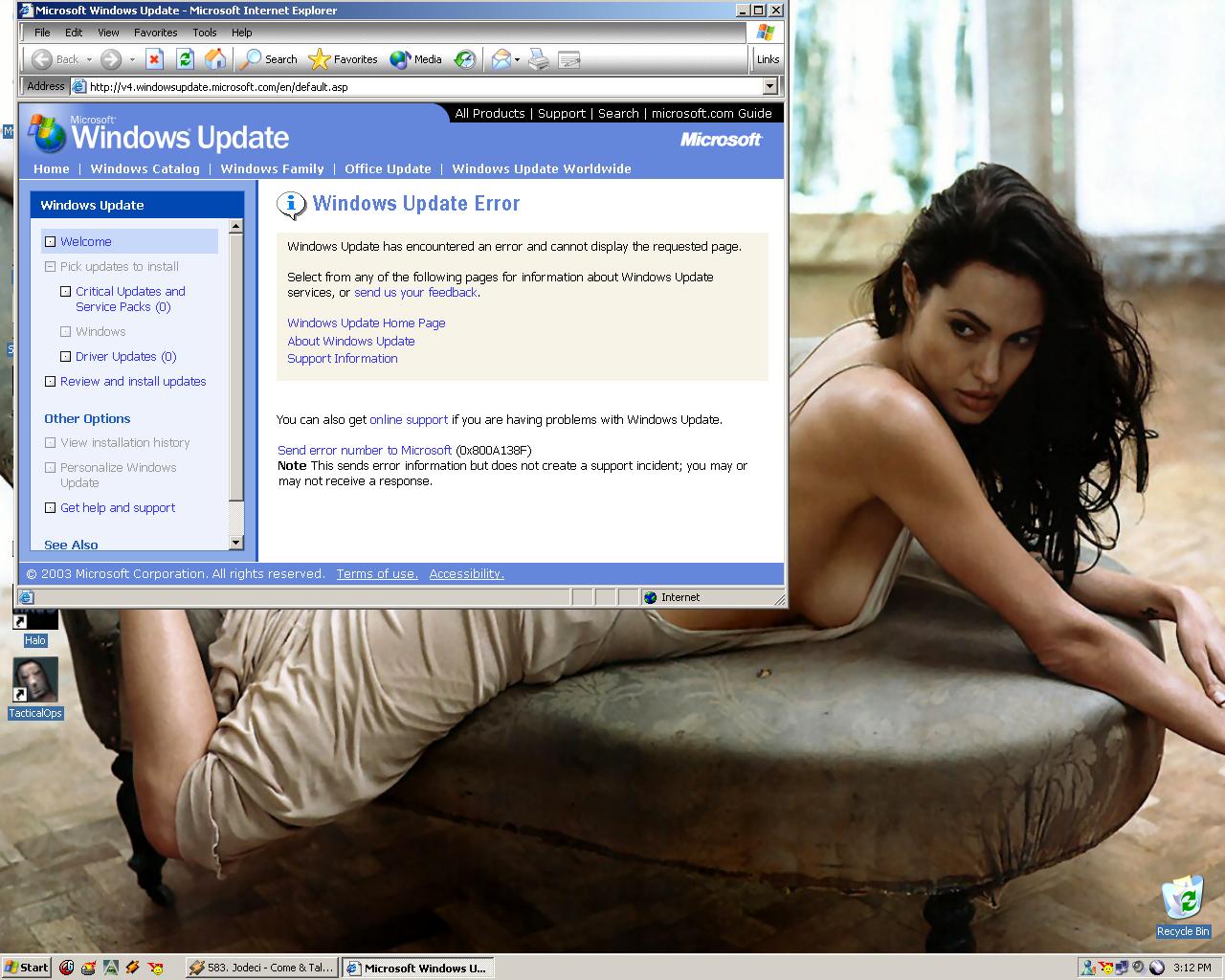Show browsing History

pos(464,59)
